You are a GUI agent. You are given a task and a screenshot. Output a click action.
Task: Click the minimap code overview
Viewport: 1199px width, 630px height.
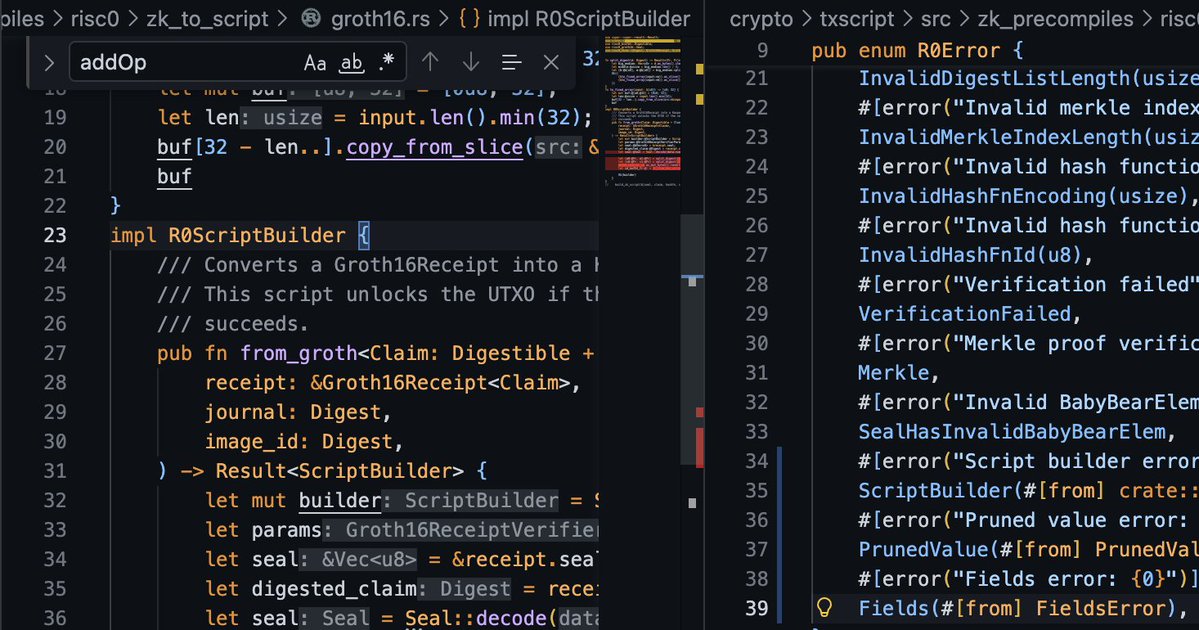[642, 111]
